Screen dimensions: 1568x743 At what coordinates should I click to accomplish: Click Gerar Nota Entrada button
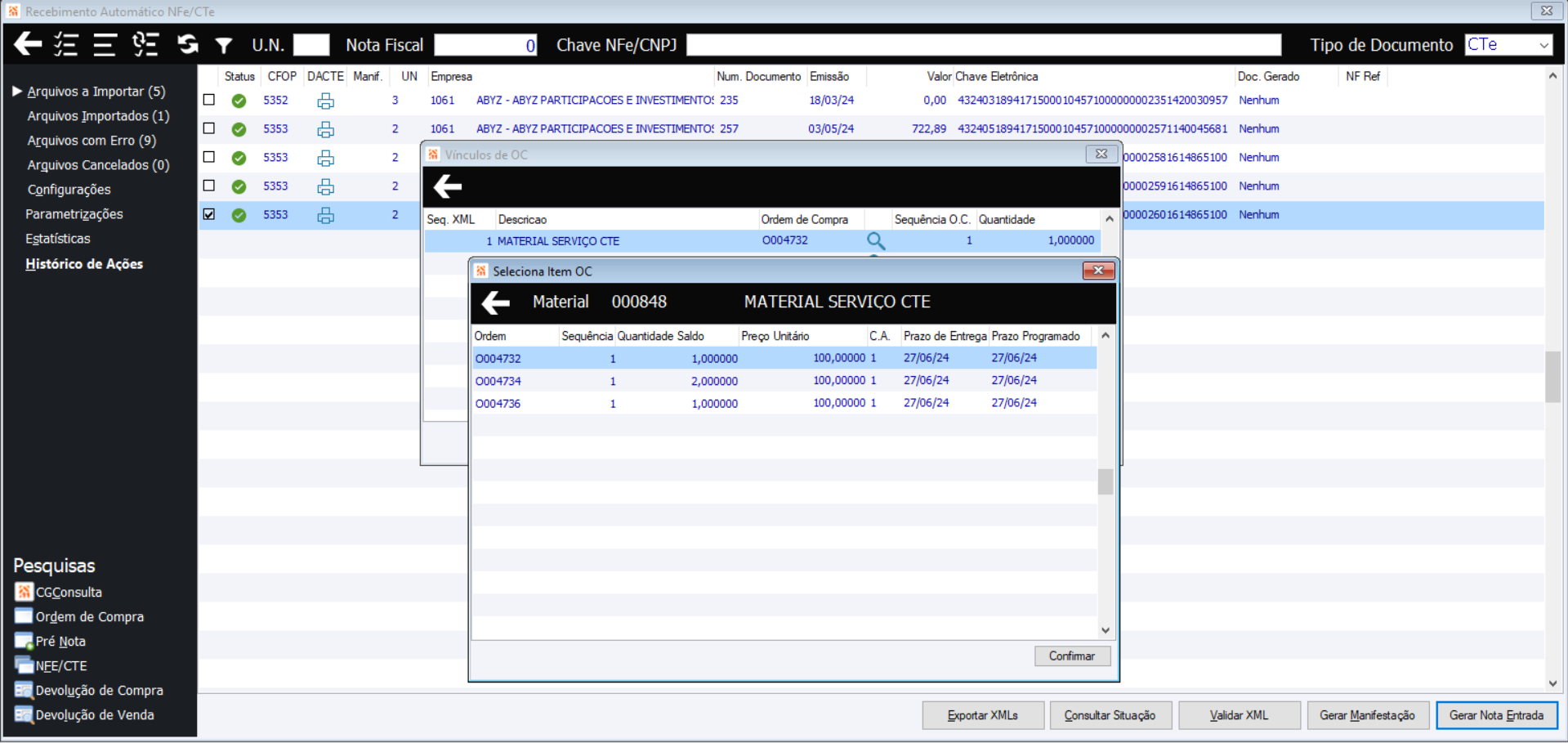click(1497, 715)
